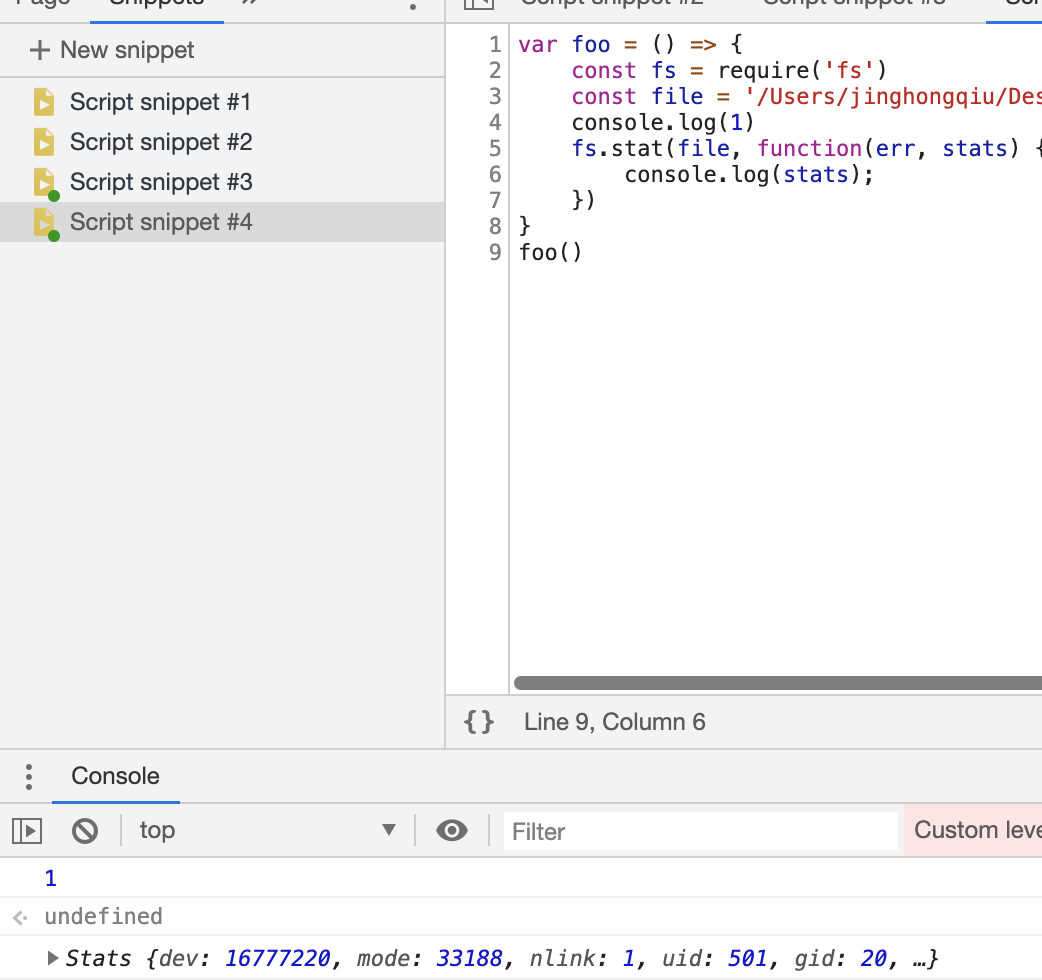
Task: Click the console output value 1
Action: [x=51, y=878]
